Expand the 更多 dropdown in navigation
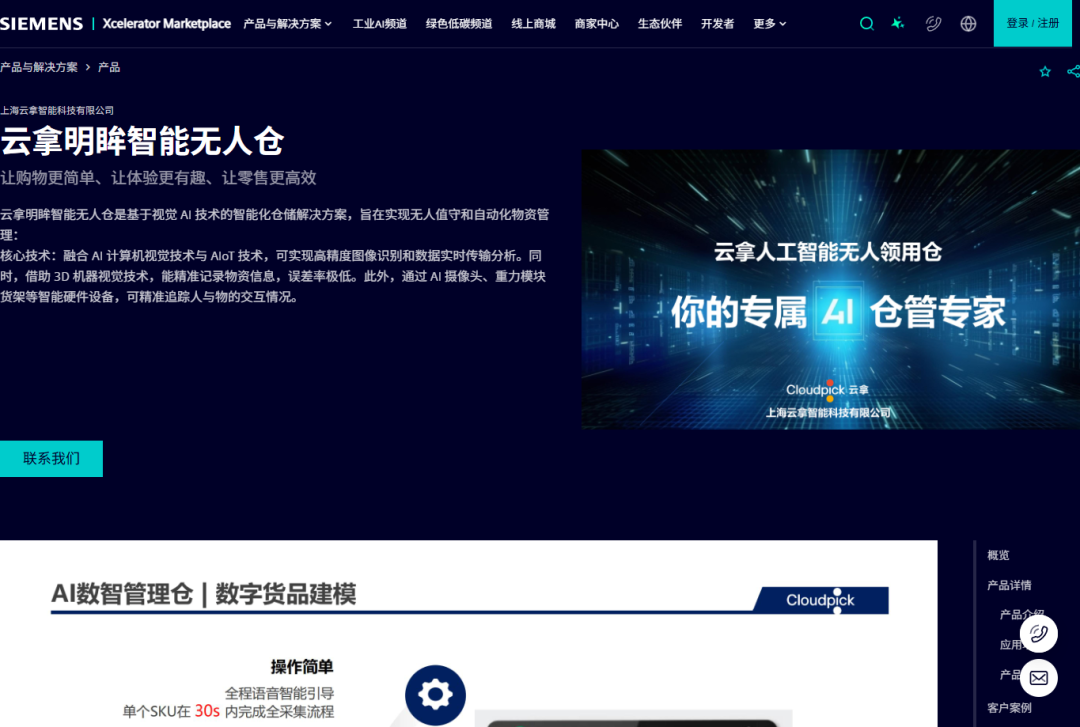 click(x=769, y=23)
